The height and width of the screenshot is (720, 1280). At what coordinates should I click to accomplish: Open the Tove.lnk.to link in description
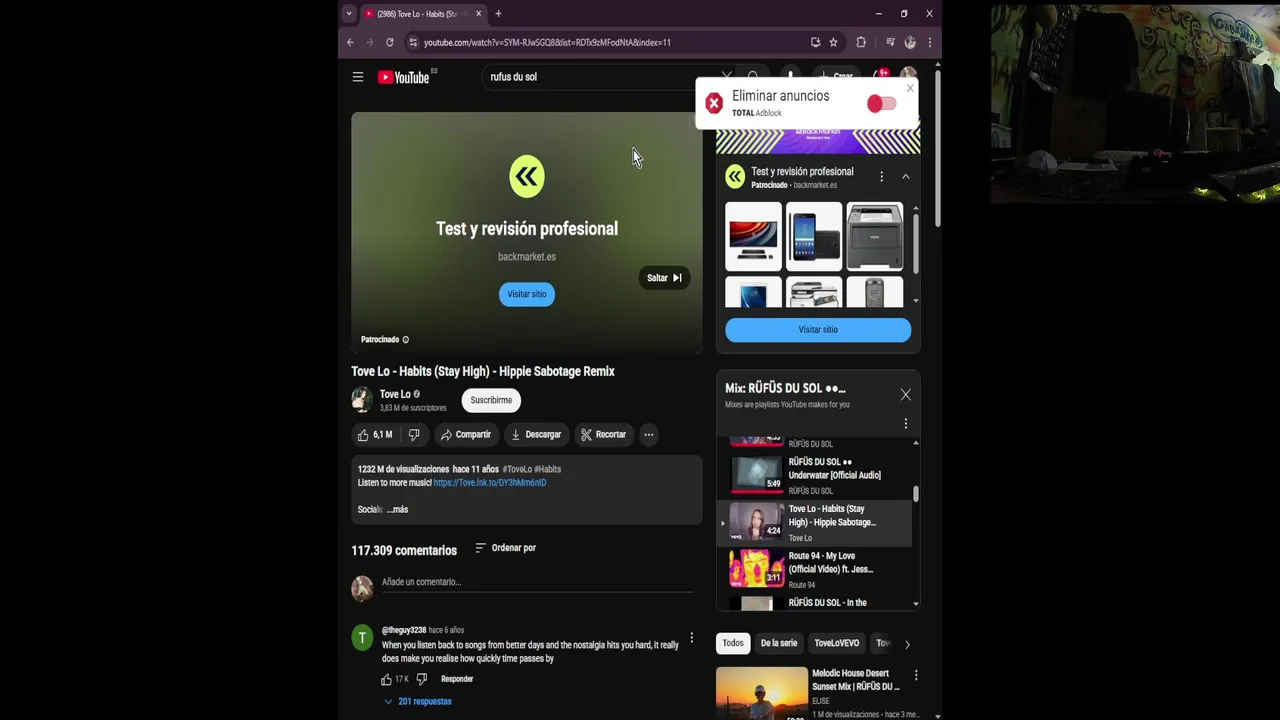pyautogui.click(x=490, y=483)
